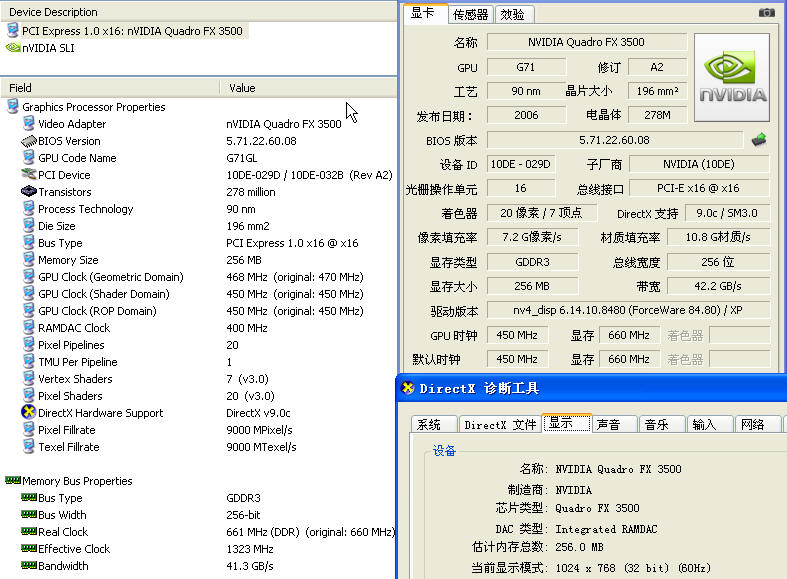Click the GPU Clock (Shader Domain) label
This screenshot has height=579, width=787.
[104, 294]
